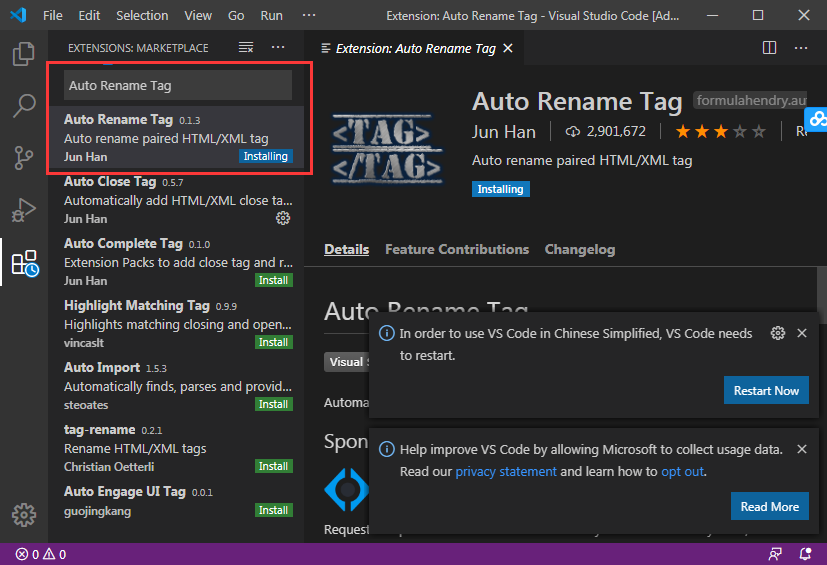The height and width of the screenshot is (565, 827).
Task: Click Read More button
Action: 770,506
